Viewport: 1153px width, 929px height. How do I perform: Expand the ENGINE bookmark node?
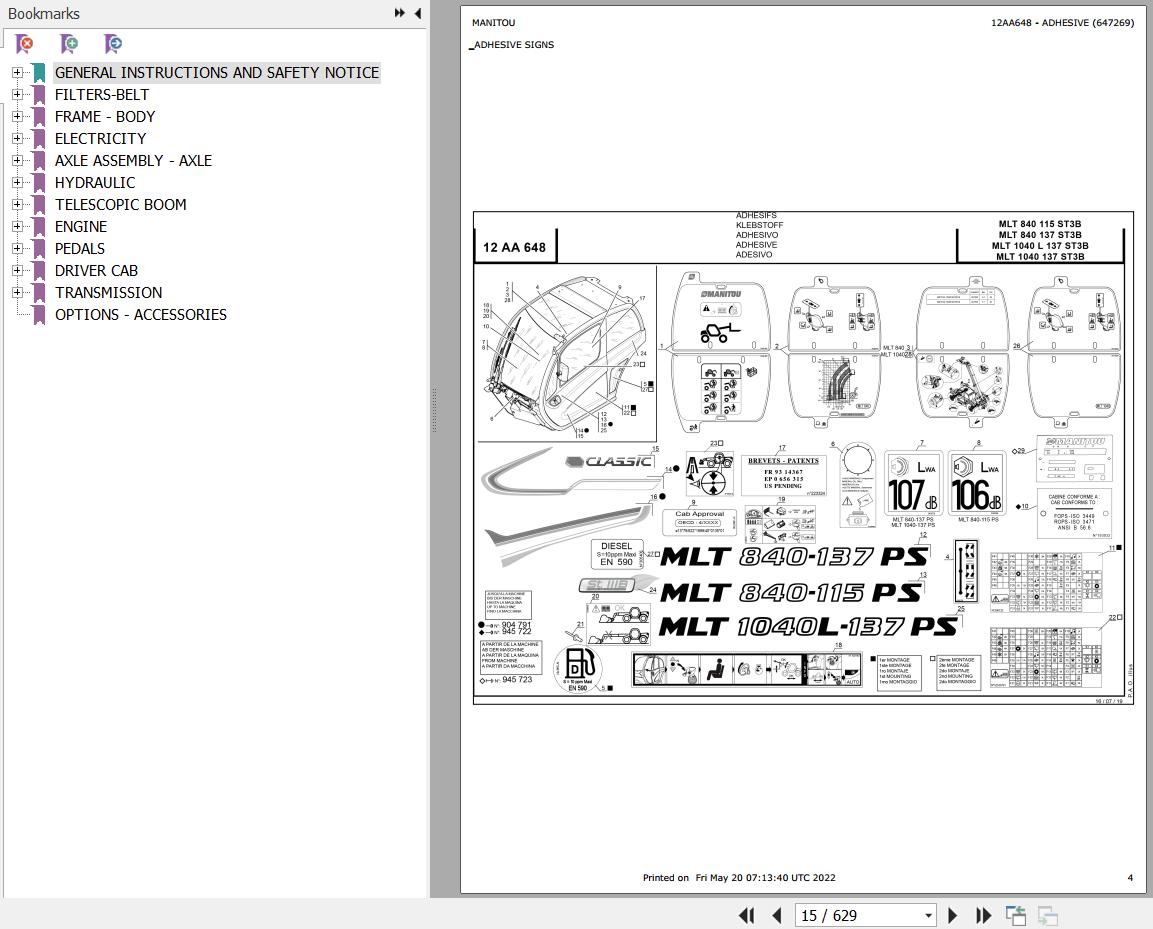point(18,227)
